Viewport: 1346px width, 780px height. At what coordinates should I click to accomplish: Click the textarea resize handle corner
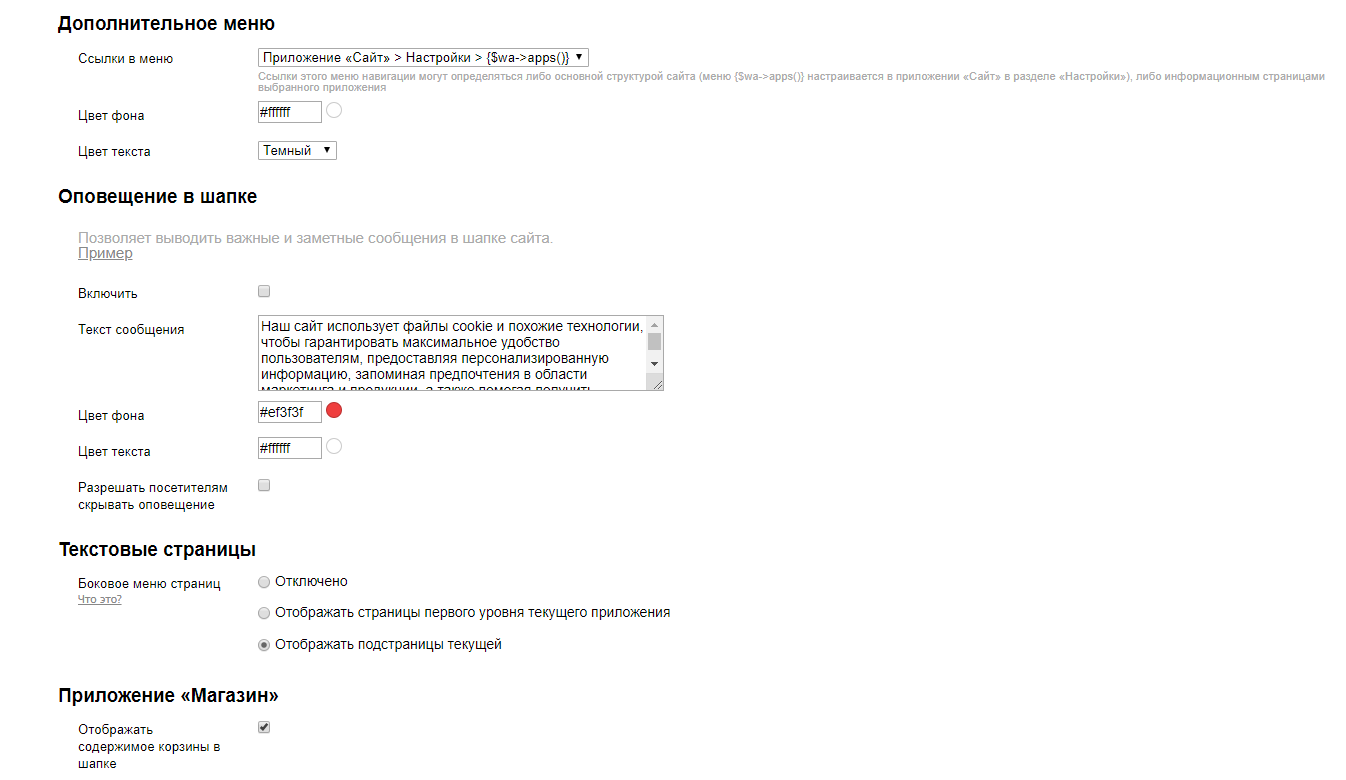656,383
